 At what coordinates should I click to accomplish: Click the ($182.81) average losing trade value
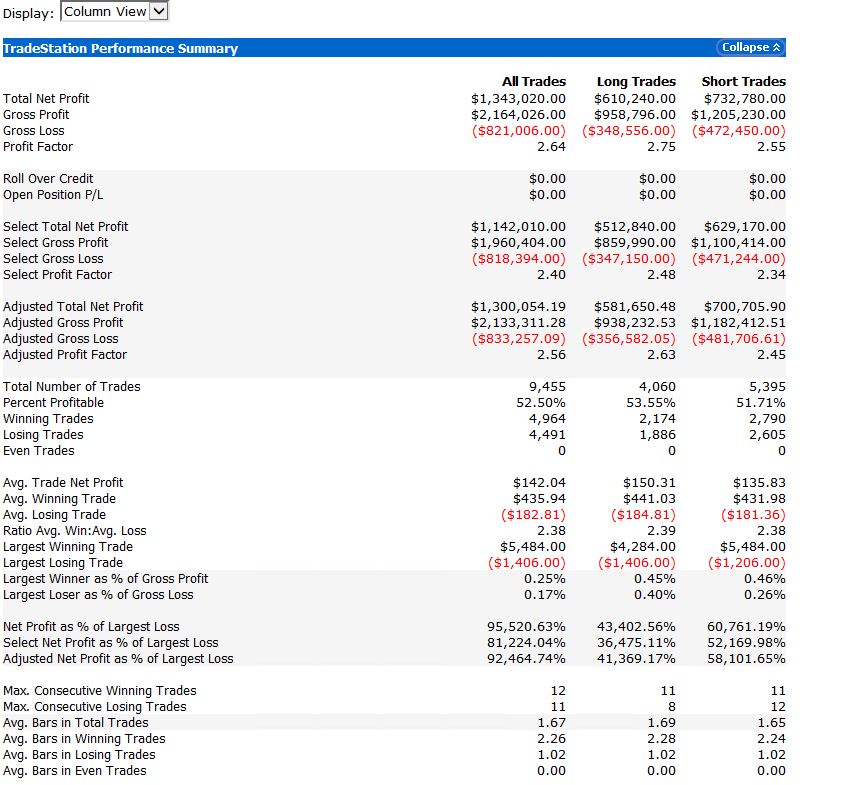[x=533, y=515]
